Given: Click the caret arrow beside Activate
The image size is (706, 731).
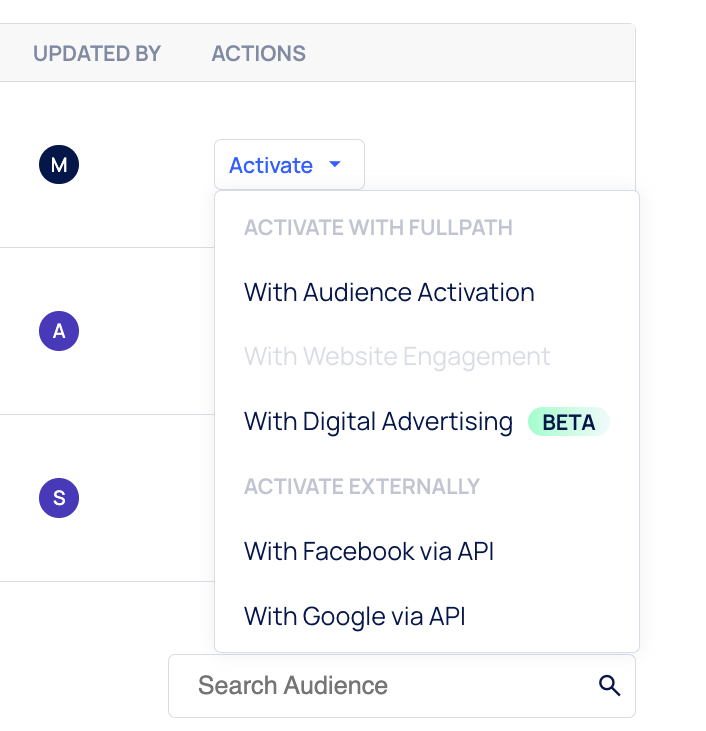Looking at the screenshot, I should point(335,165).
